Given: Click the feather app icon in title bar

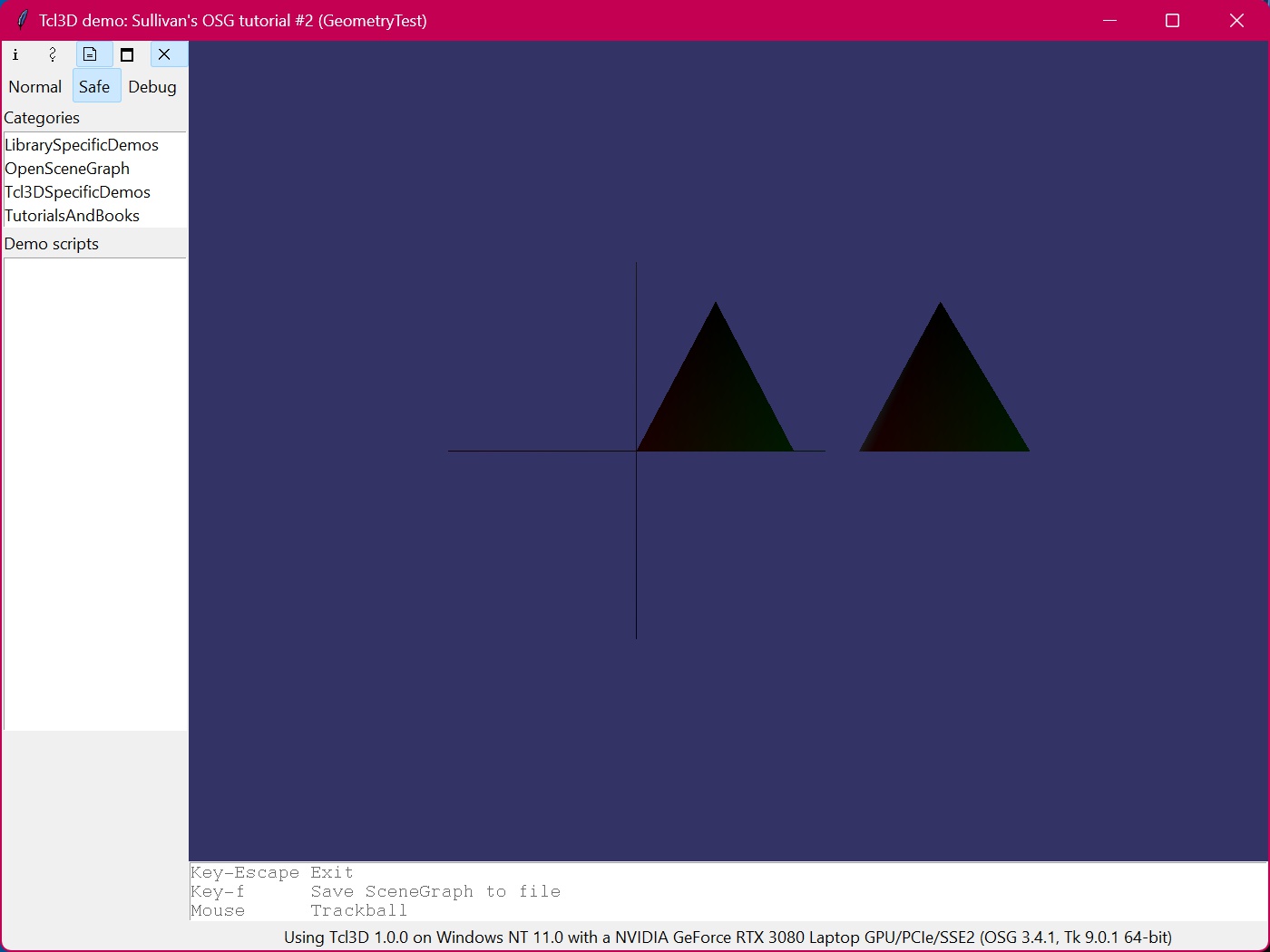Looking at the screenshot, I should tap(22, 20).
